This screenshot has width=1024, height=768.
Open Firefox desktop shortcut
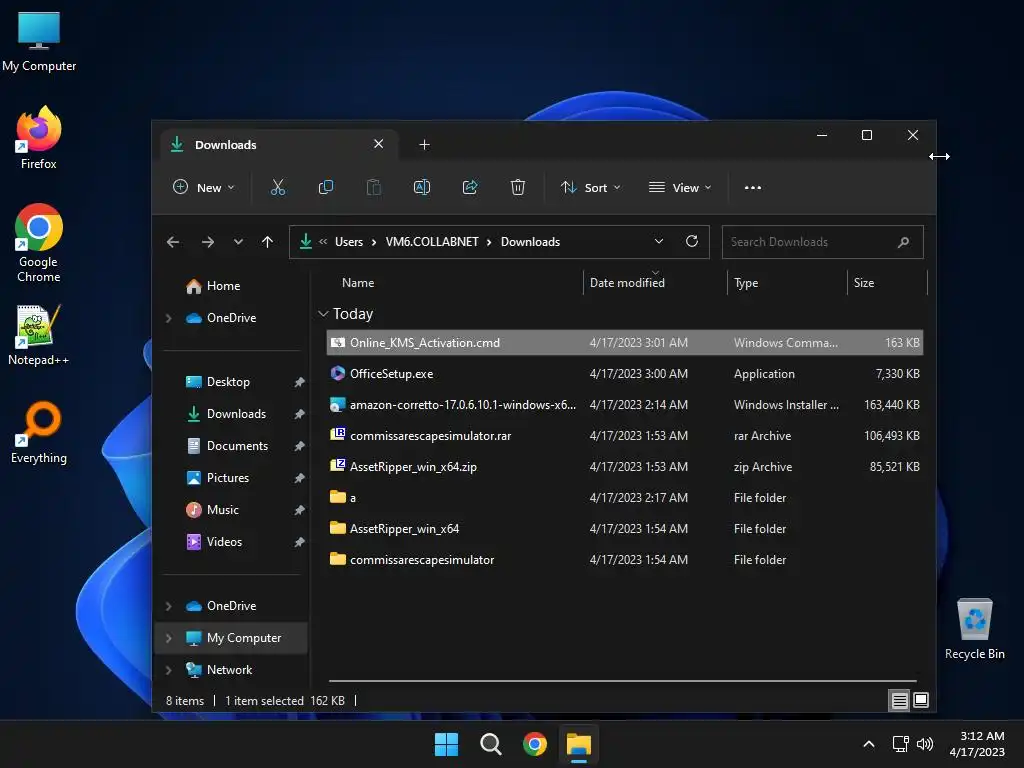tap(39, 138)
